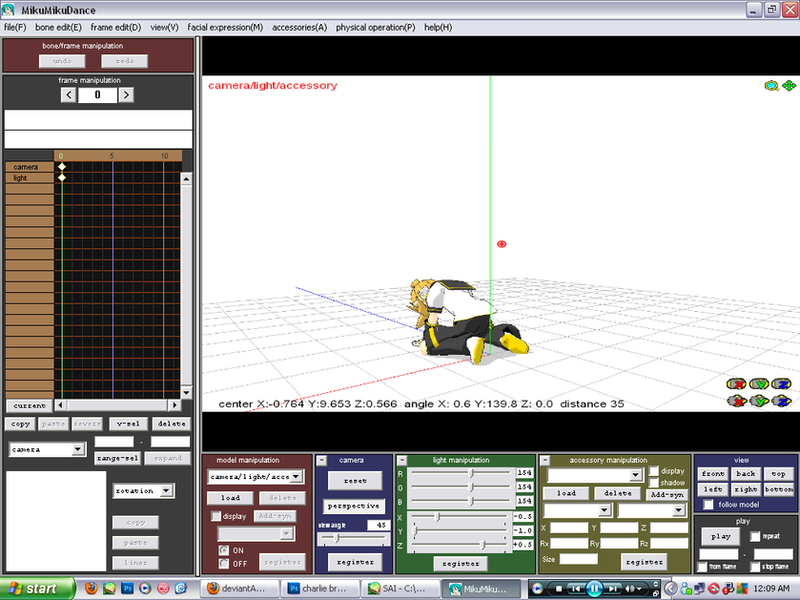
Task: Click the blue Z move-axis icon
Action: coord(781,401)
